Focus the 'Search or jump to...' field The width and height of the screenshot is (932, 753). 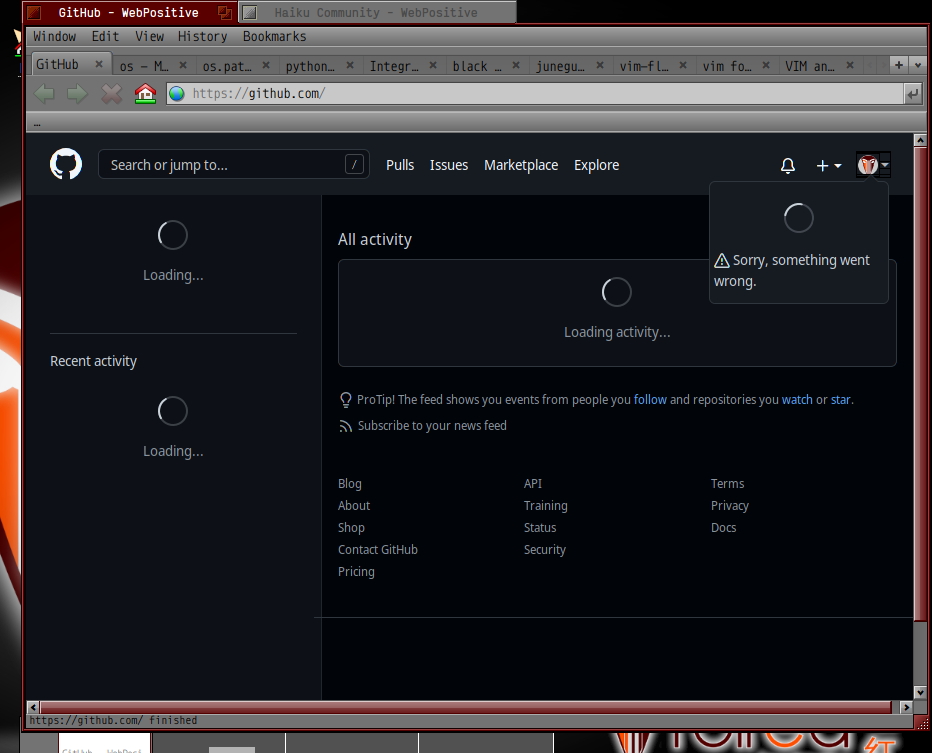[x=234, y=165]
